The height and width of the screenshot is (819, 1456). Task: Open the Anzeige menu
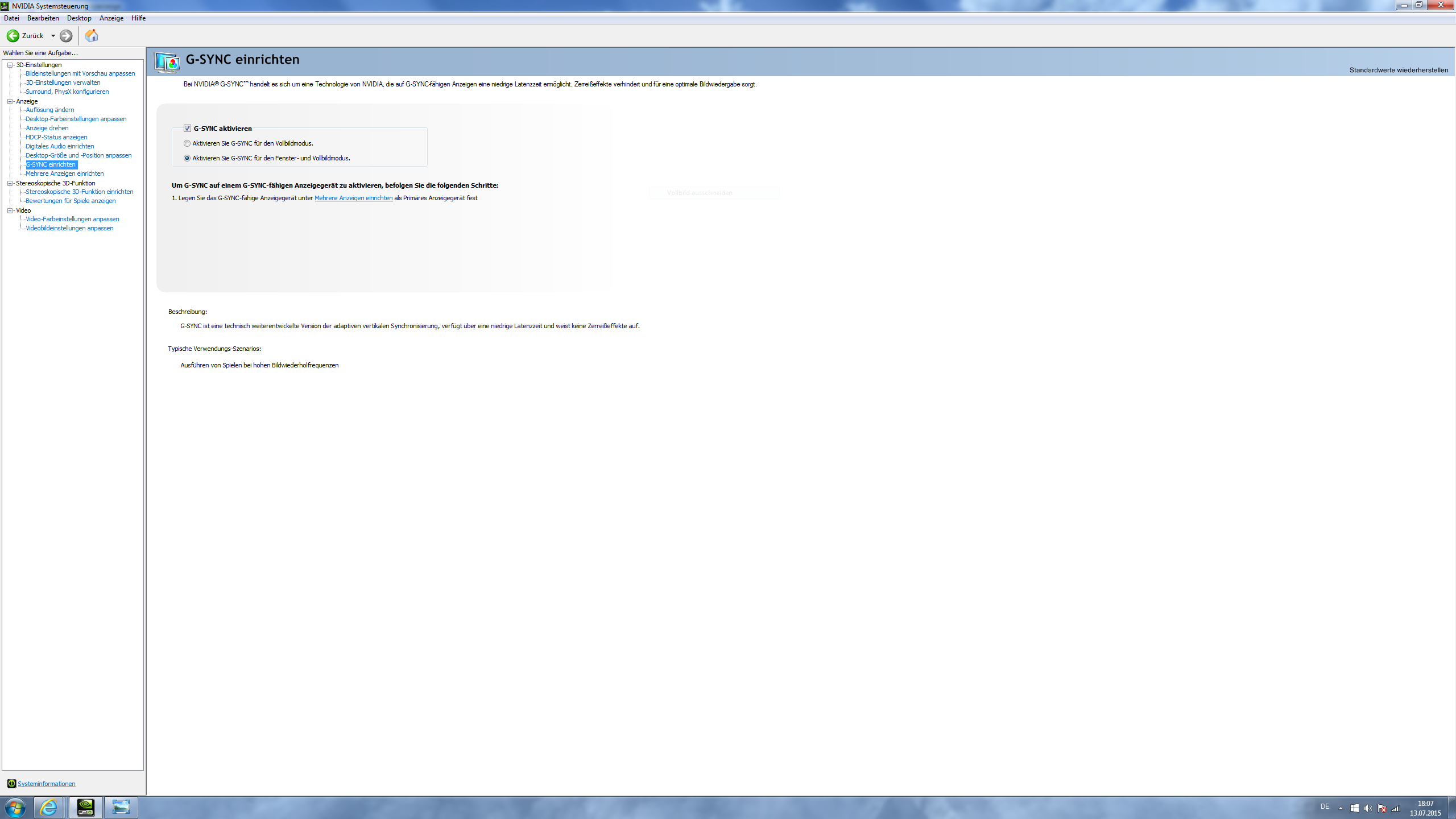click(x=111, y=18)
